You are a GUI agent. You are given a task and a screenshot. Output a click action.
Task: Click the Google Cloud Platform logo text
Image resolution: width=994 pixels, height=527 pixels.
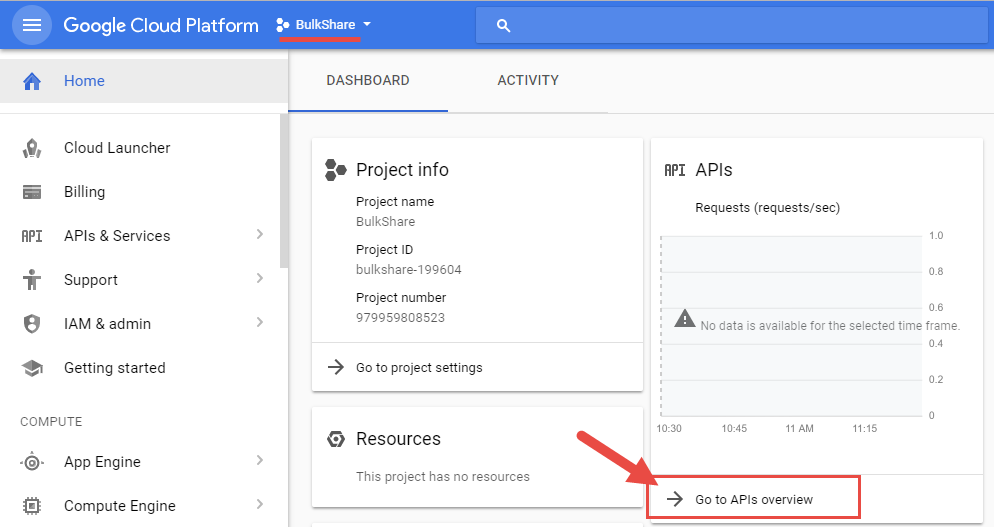pos(161,25)
